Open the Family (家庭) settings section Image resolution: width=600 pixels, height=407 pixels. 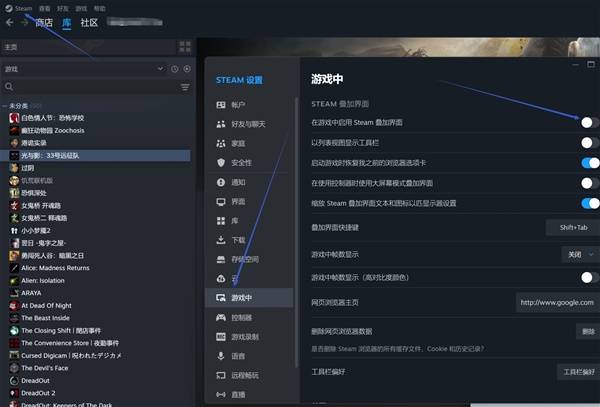(249, 143)
